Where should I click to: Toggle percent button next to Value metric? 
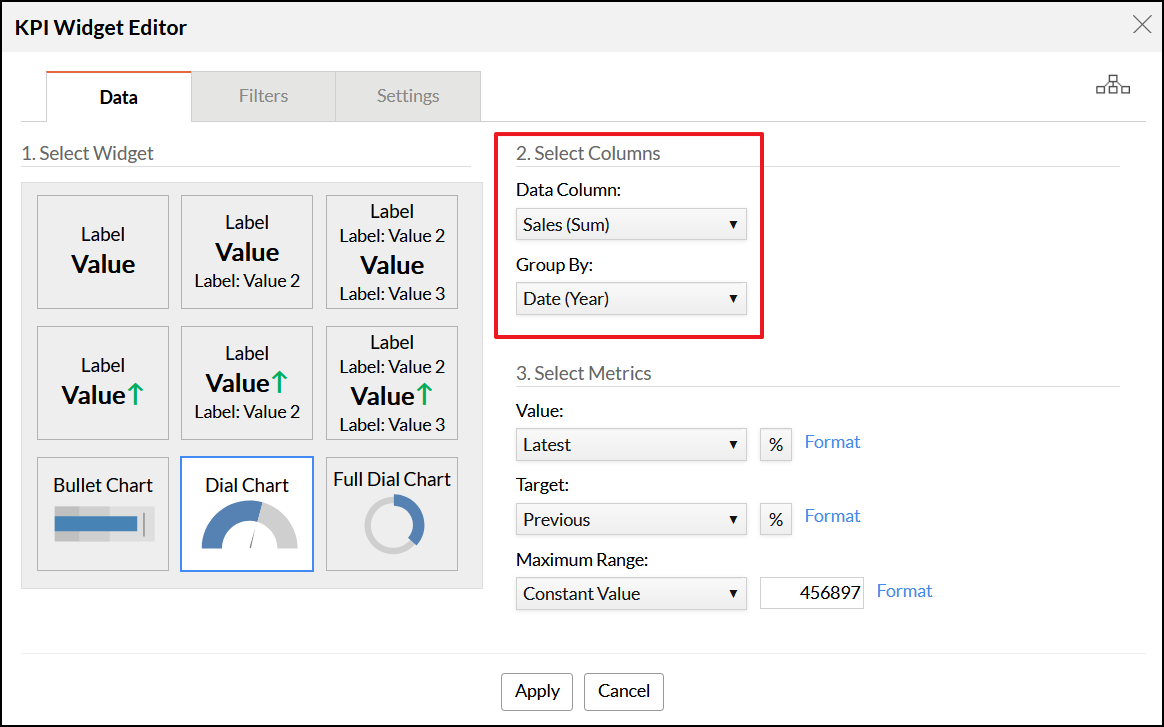776,444
